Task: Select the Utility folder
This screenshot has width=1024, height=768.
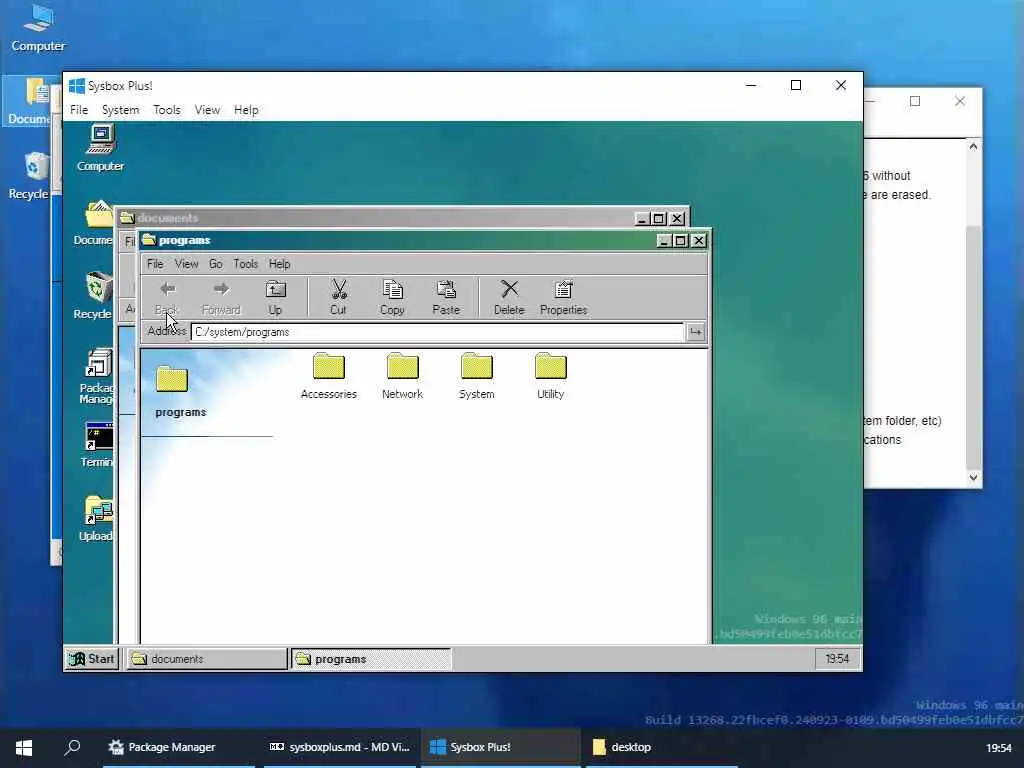Action: point(551,376)
